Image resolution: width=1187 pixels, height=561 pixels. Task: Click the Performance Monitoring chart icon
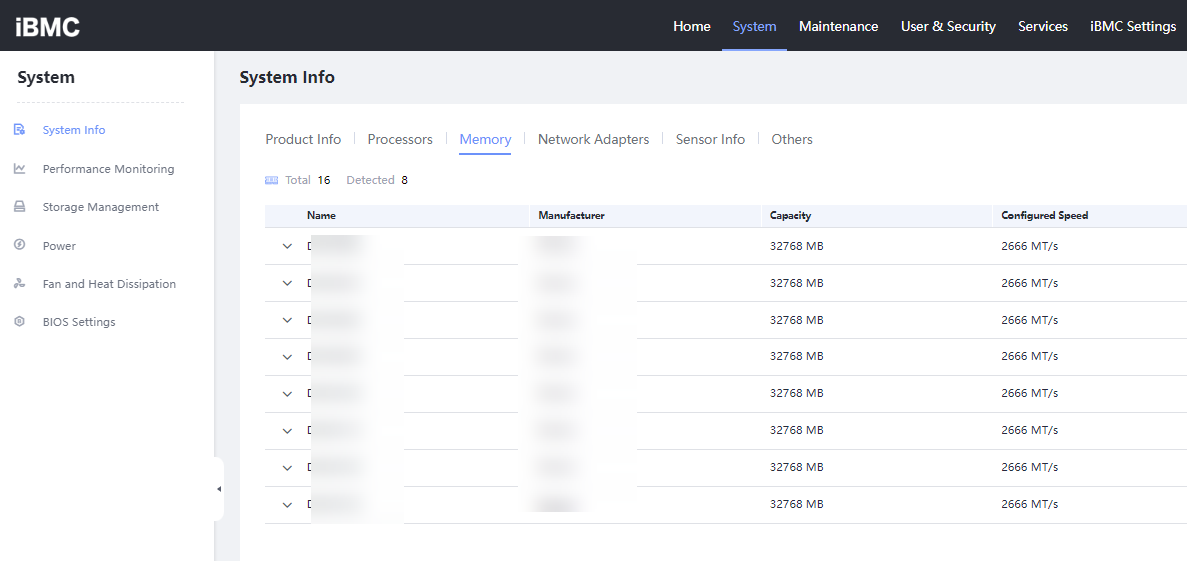[x=20, y=169]
